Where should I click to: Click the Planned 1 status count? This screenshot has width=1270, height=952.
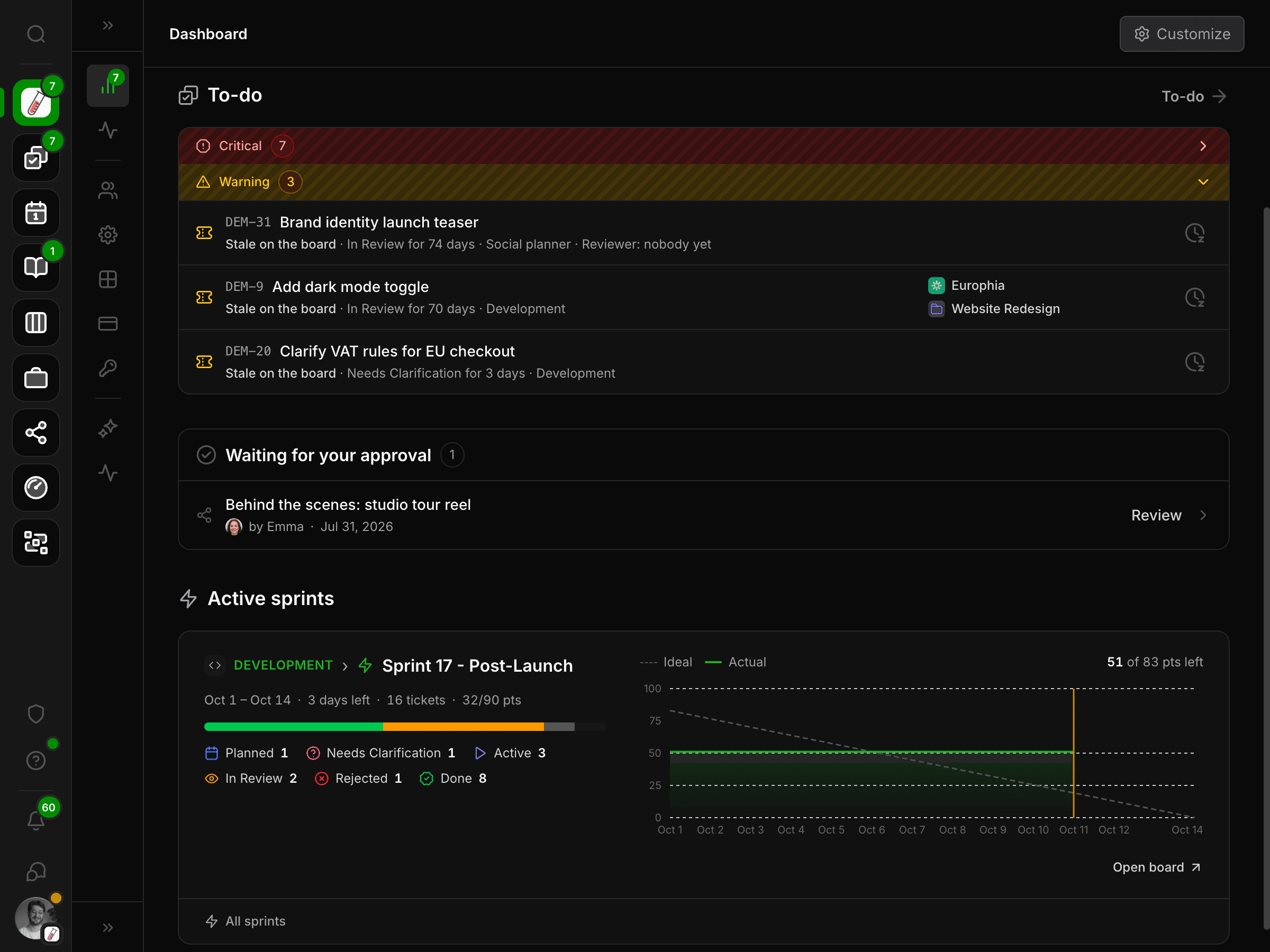pos(246,753)
